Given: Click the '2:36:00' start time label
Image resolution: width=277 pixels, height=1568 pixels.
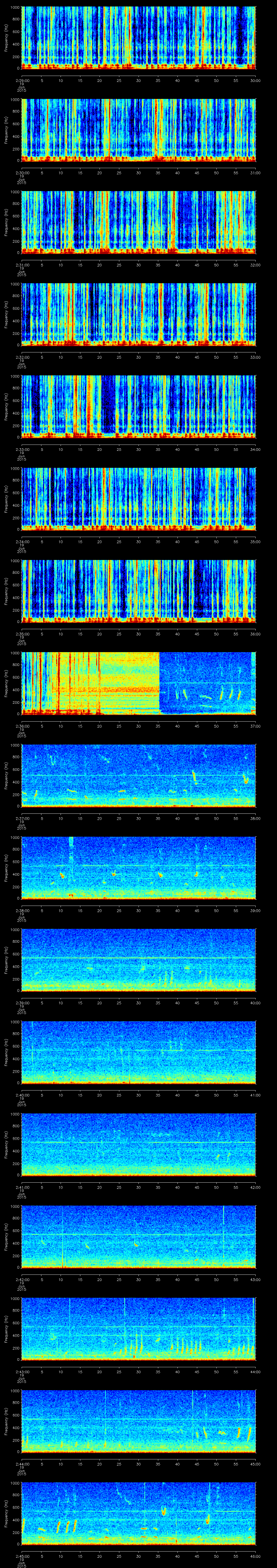Looking at the screenshot, I should coord(21,726).
